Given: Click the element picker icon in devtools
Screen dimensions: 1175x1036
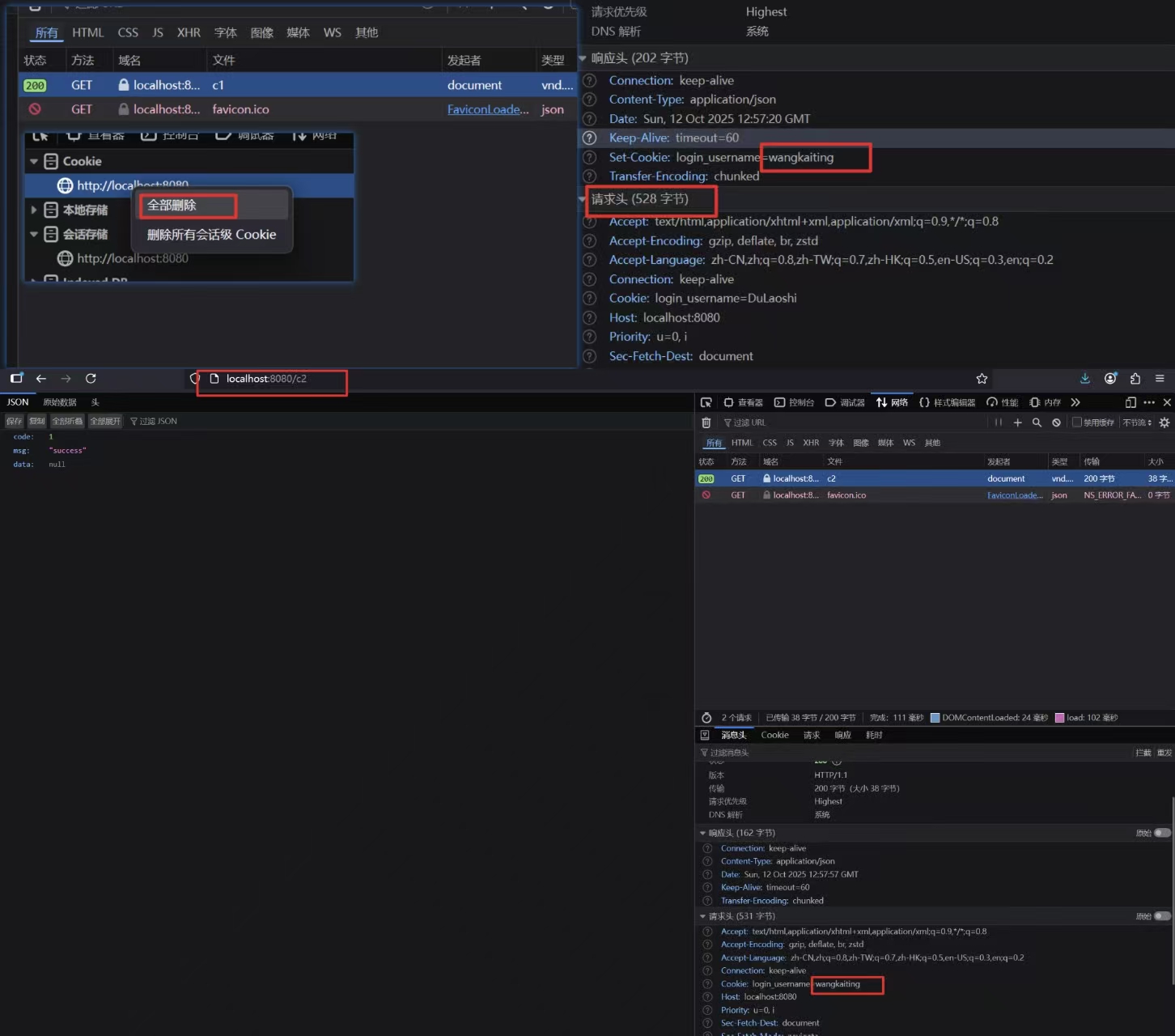Looking at the screenshot, I should [x=706, y=402].
